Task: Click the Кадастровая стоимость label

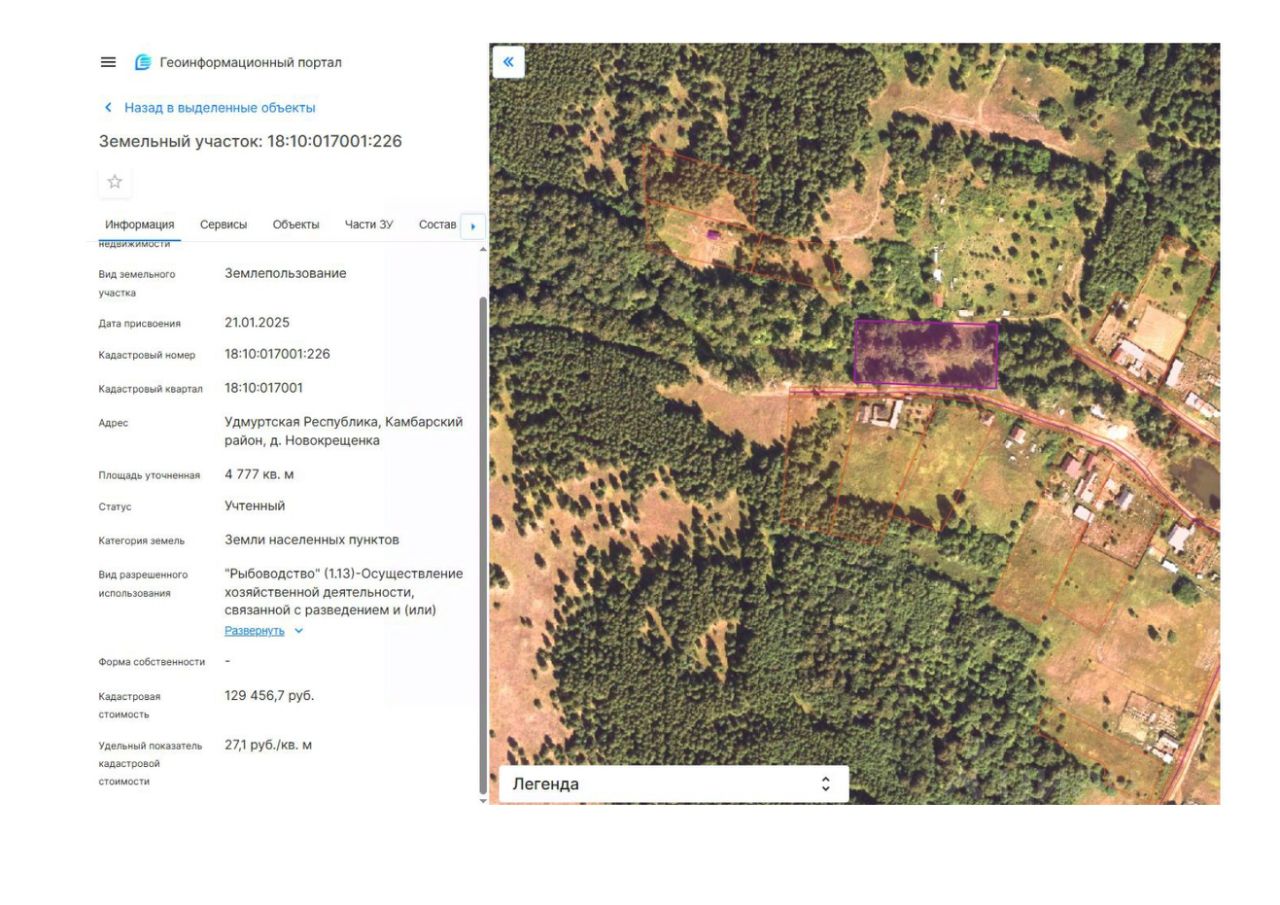Action: (129, 705)
